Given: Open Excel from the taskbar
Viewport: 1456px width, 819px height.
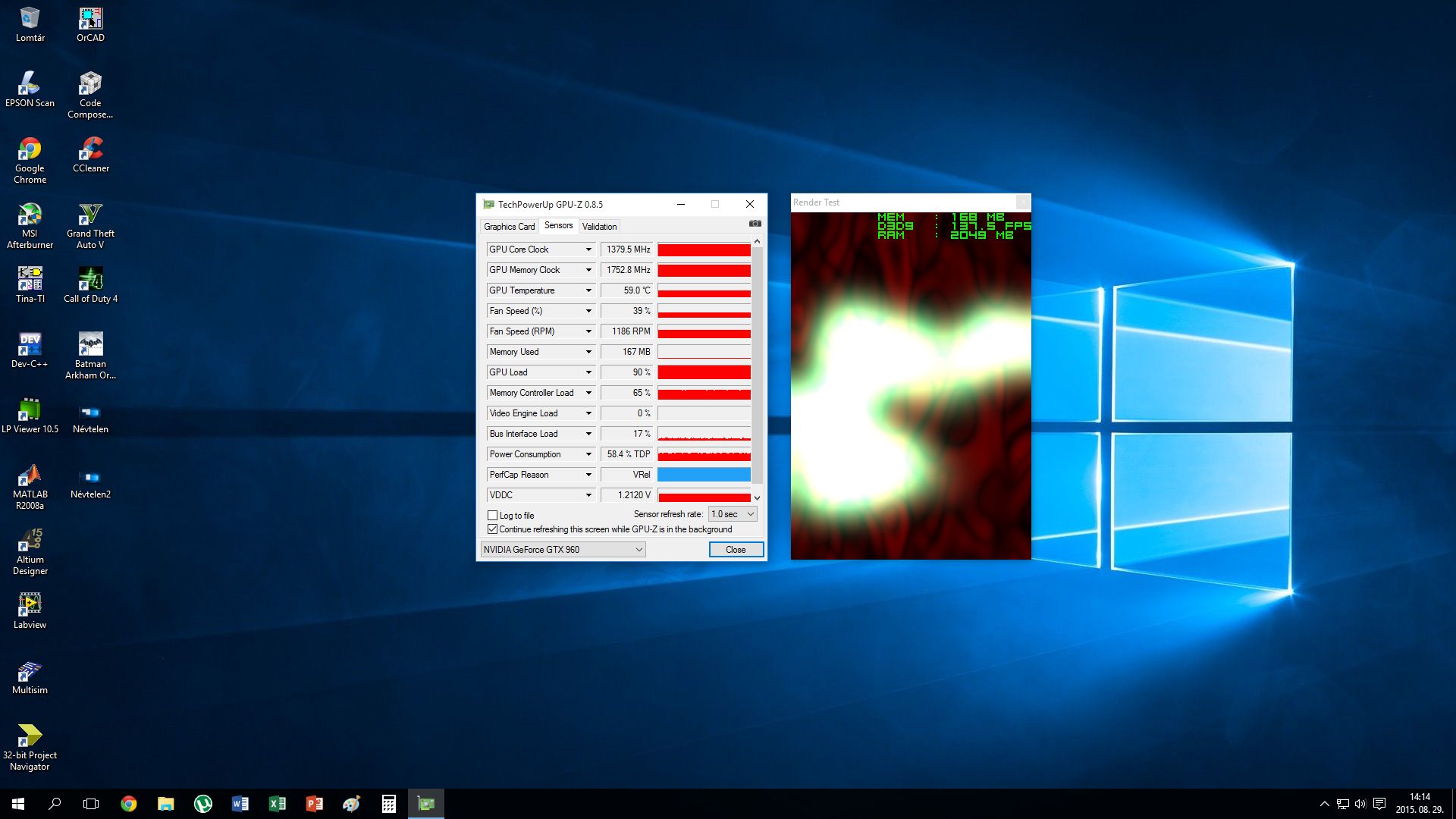Looking at the screenshot, I should pyautogui.click(x=277, y=804).
